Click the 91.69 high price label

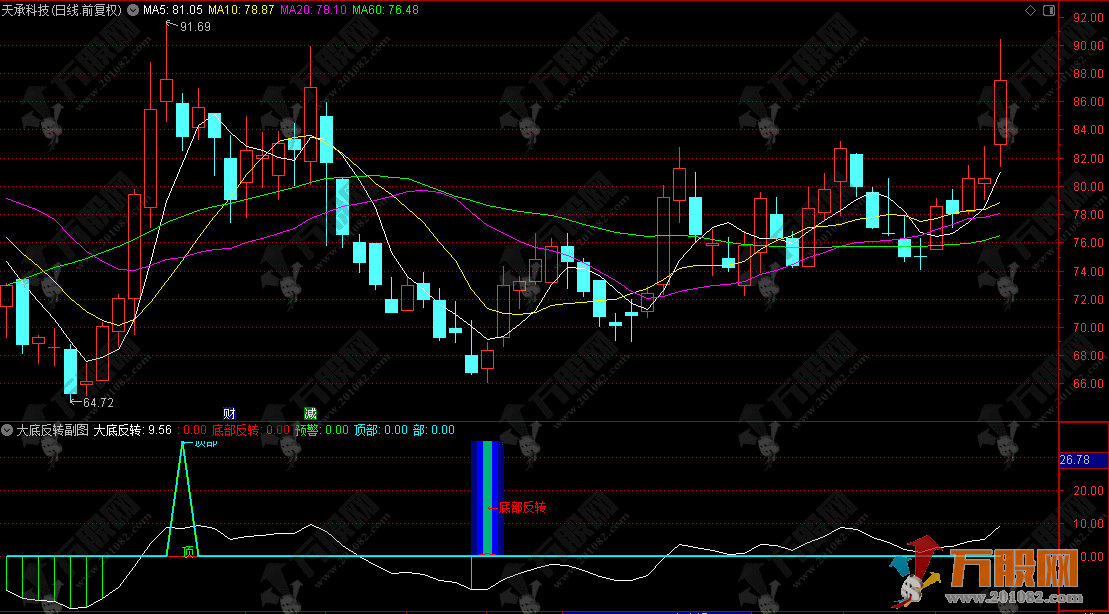(x=195, y=27)
